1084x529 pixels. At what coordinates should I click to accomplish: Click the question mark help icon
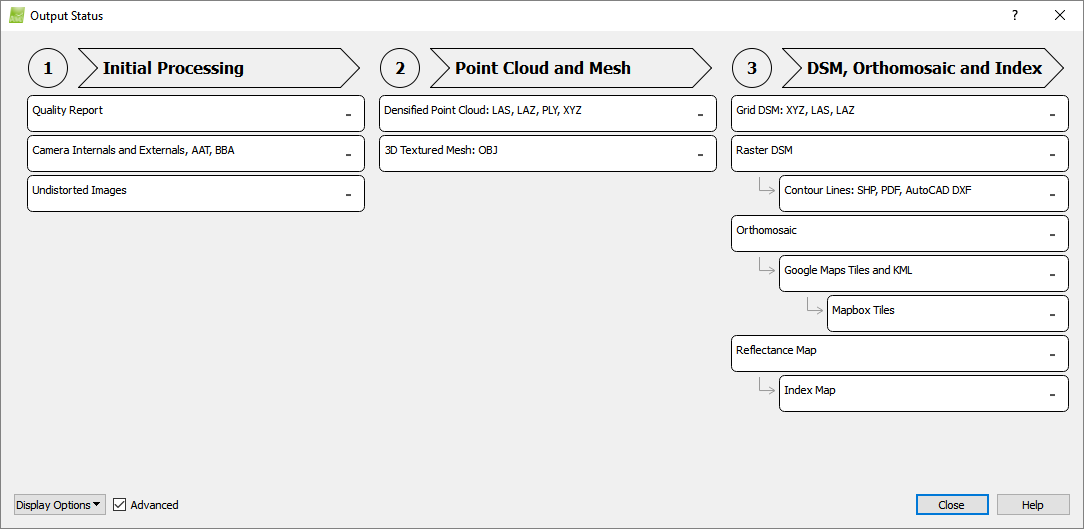(x=1015, y=15)
